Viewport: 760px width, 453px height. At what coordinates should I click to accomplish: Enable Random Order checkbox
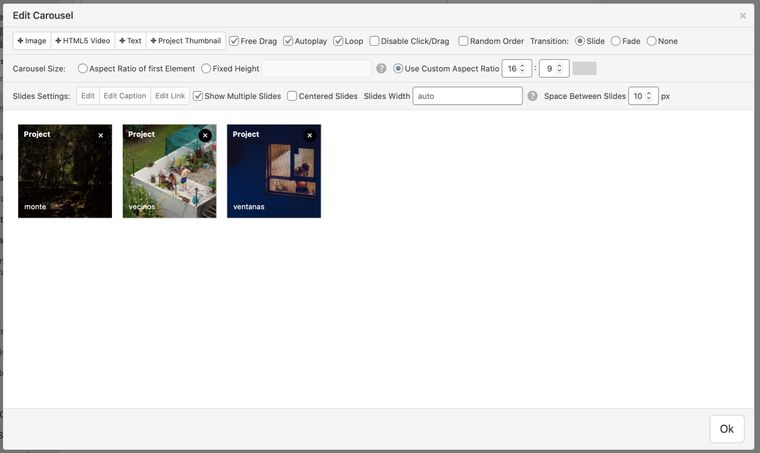[463, 41]
